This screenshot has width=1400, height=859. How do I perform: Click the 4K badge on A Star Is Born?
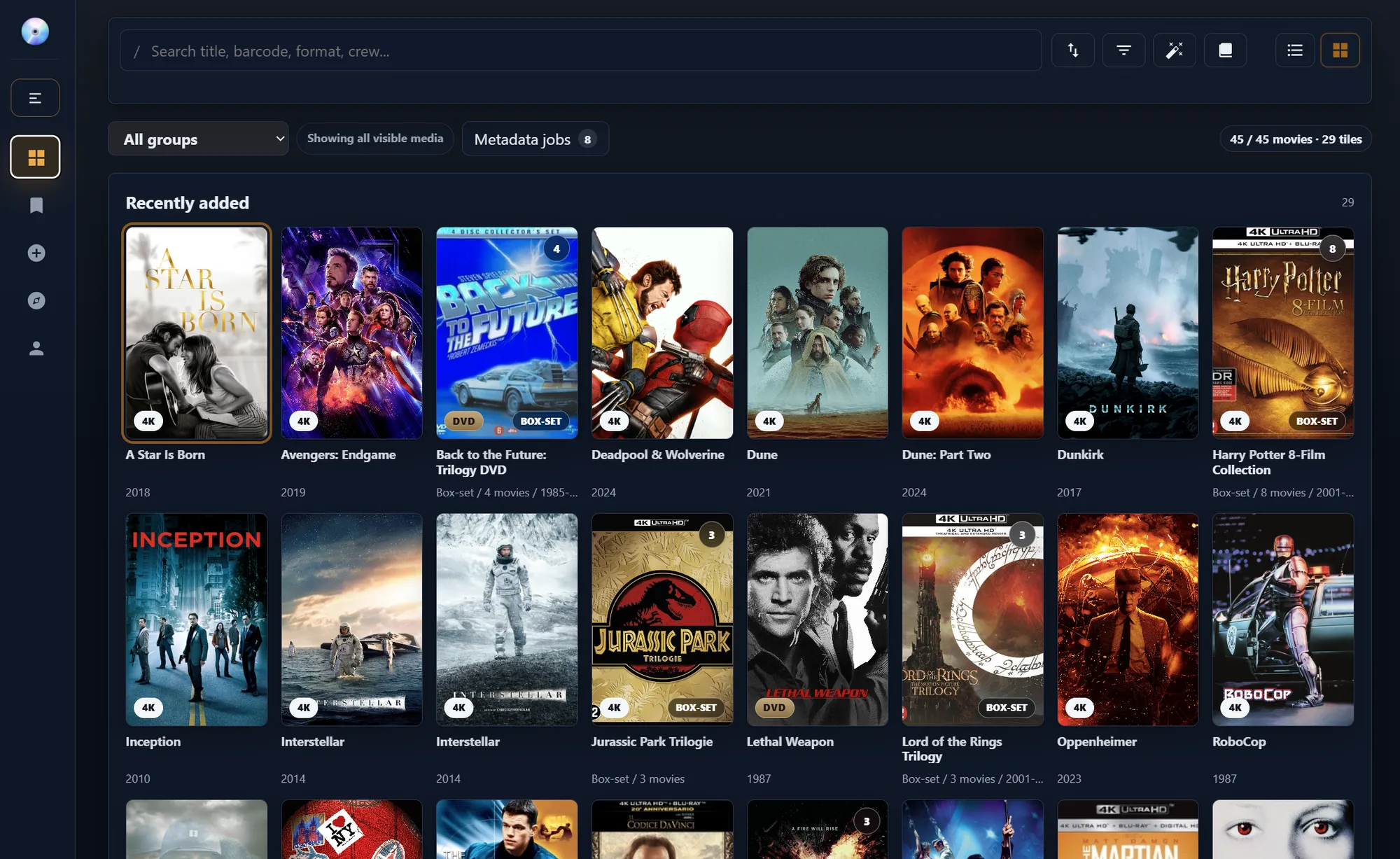pyautogui.click(x=148, y=421)
